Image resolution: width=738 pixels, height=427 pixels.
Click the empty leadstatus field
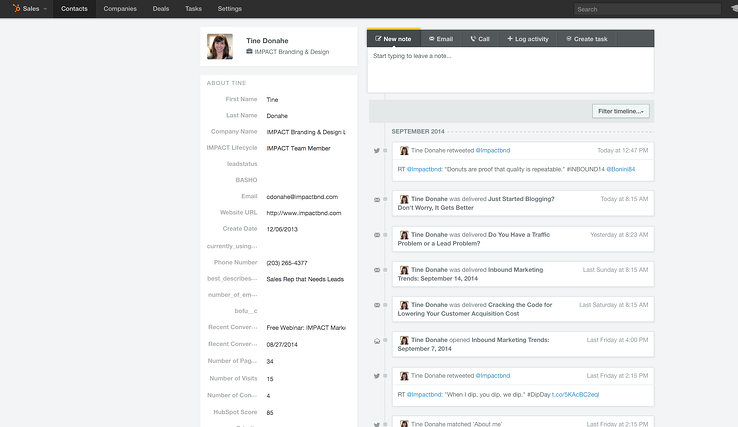coord(306,164)
